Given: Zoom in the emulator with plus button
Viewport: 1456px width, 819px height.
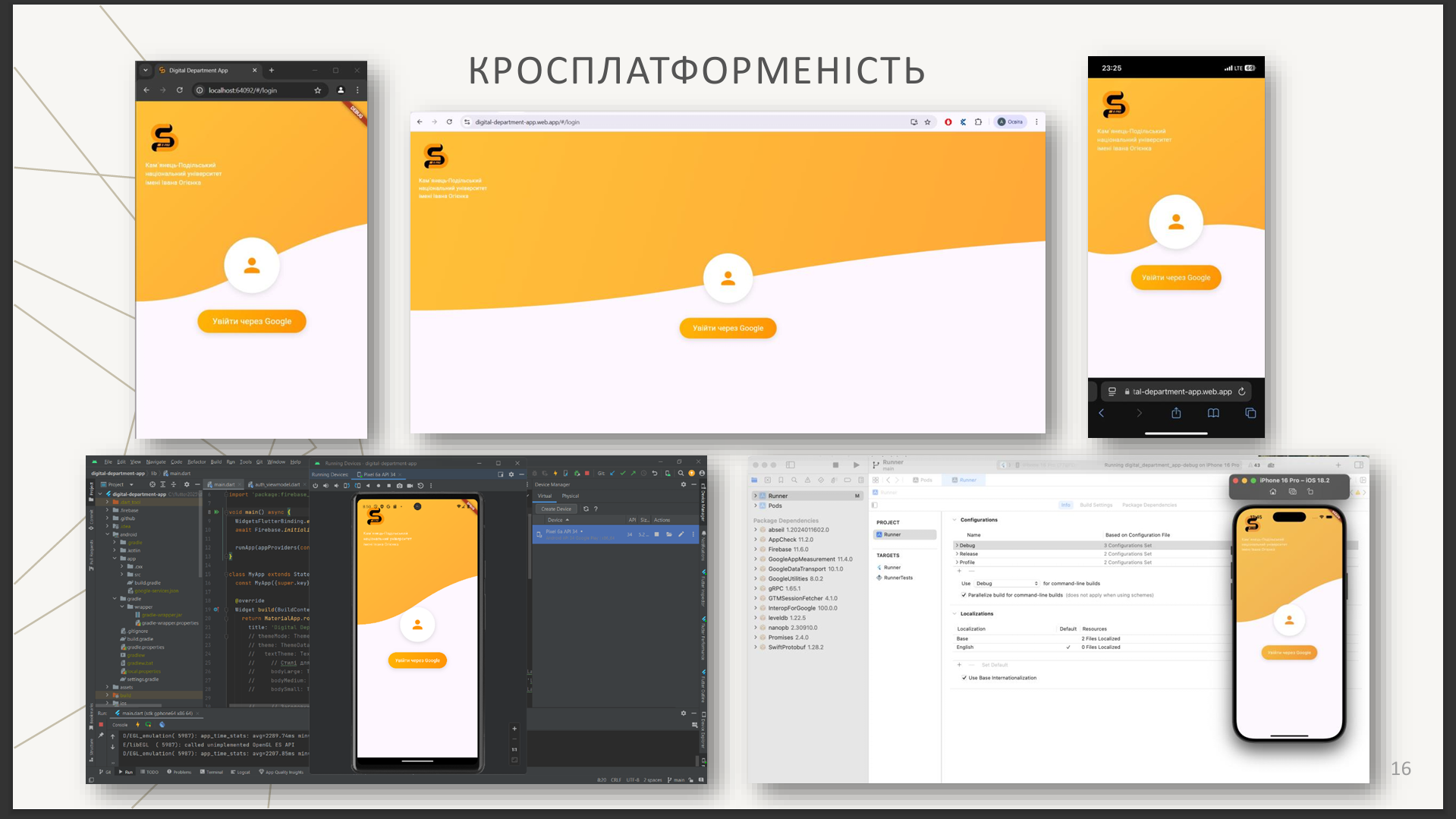Looking at the screenshot, I should 514,729.
